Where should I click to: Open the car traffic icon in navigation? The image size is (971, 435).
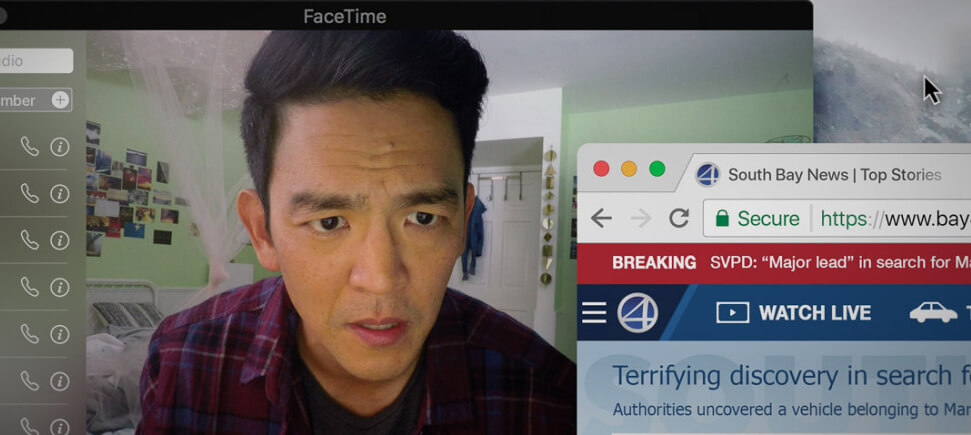pyautogui.click(x=932, y=313)
